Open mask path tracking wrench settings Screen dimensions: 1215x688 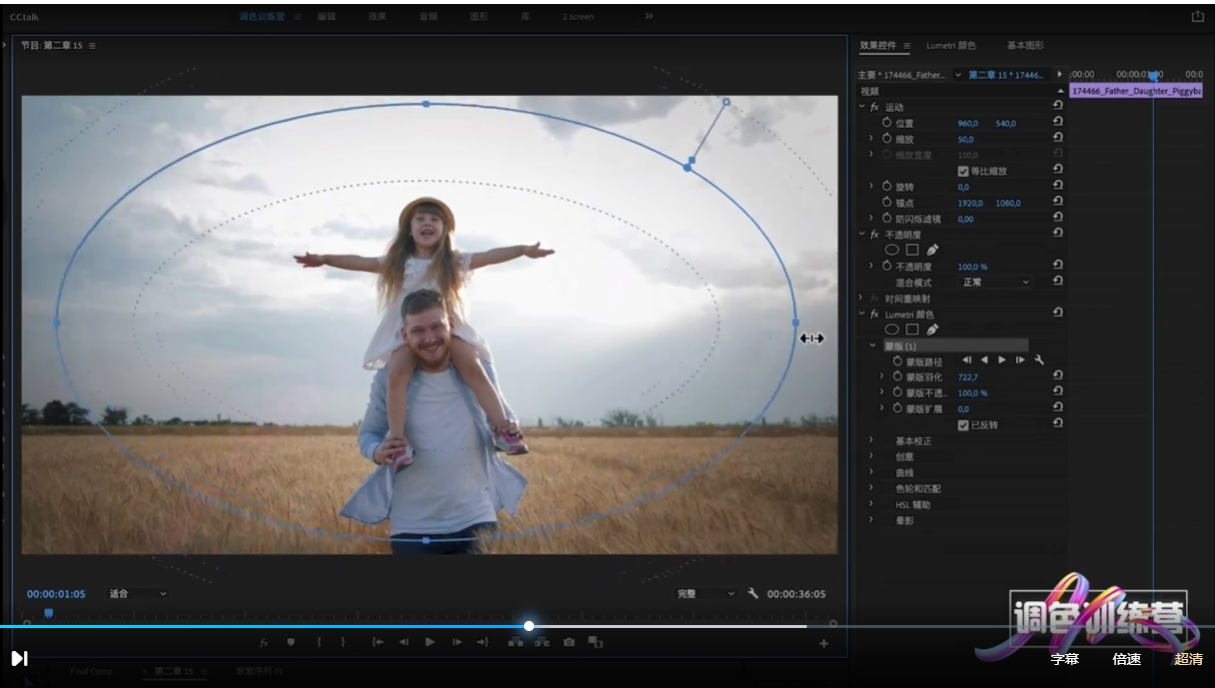click(x=1039, y=360)
